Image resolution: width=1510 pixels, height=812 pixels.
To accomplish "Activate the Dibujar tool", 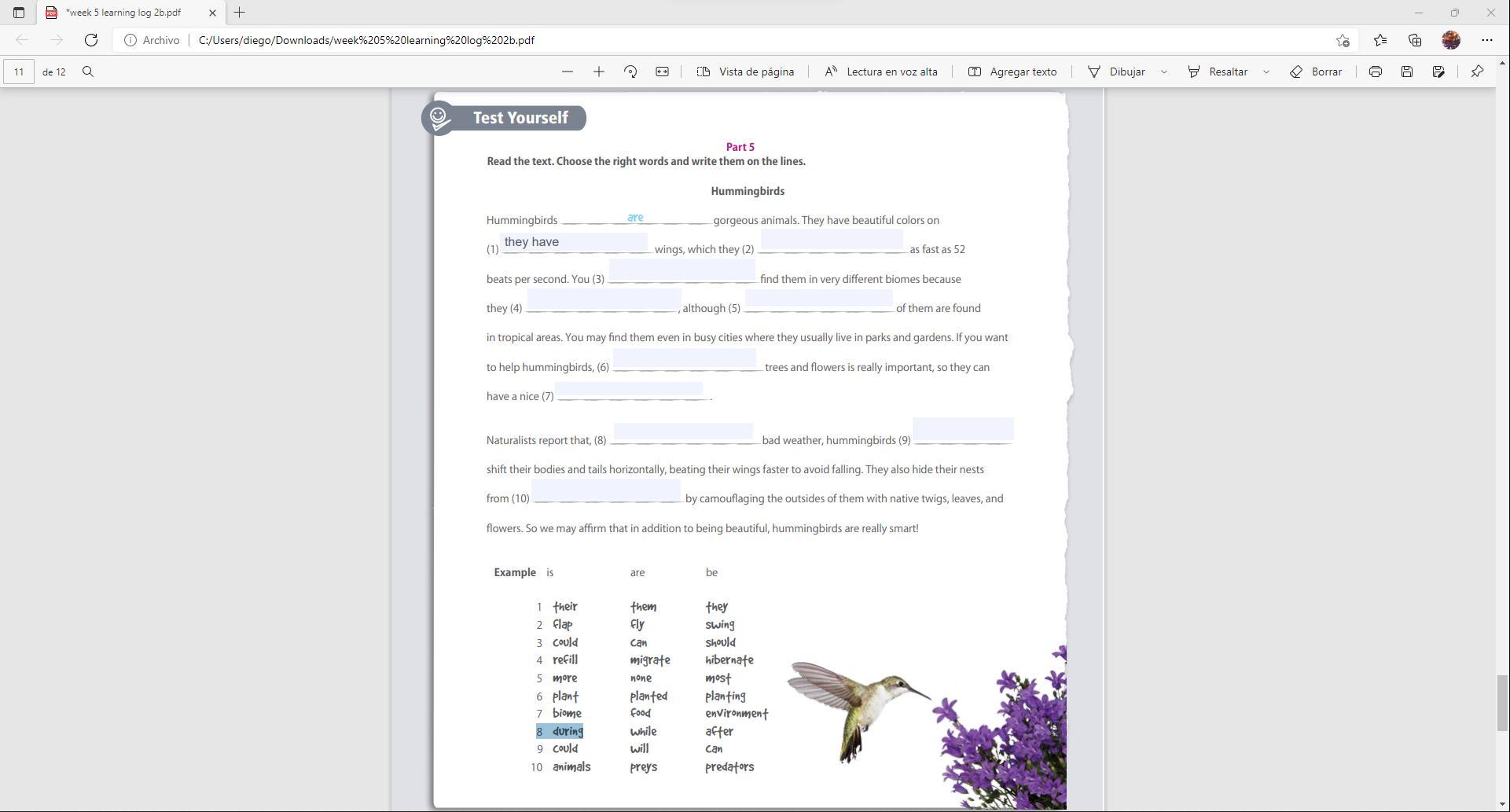I will [x=1116, y=72].
